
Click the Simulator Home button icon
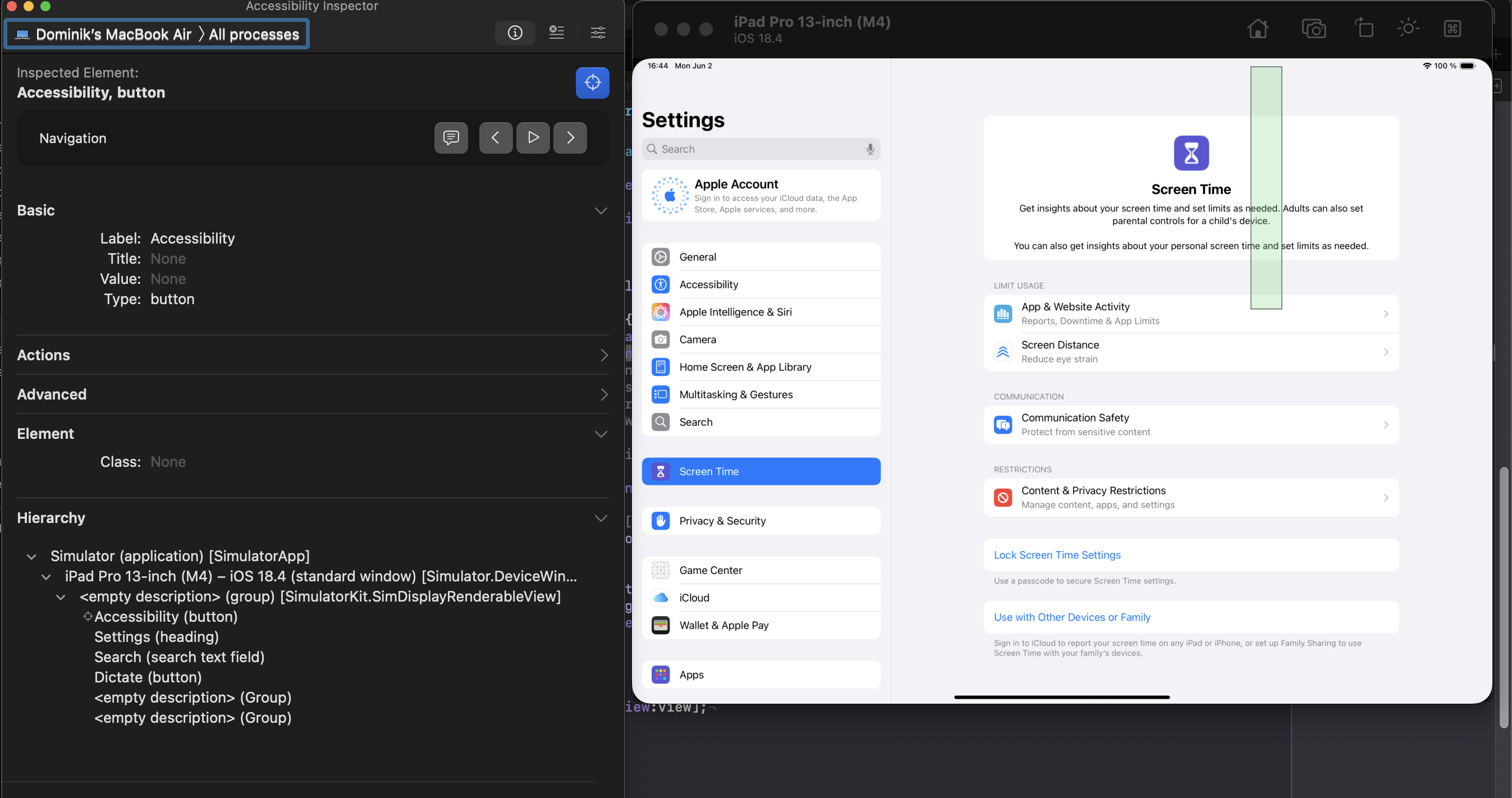[x=1257, y=29]
